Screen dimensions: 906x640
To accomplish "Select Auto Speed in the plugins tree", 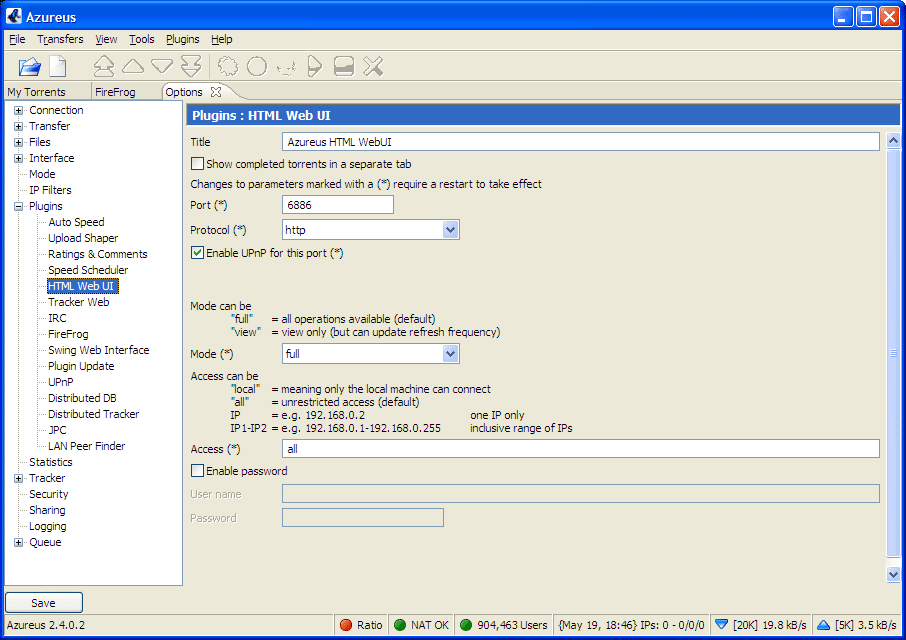I will click(76, 222).
